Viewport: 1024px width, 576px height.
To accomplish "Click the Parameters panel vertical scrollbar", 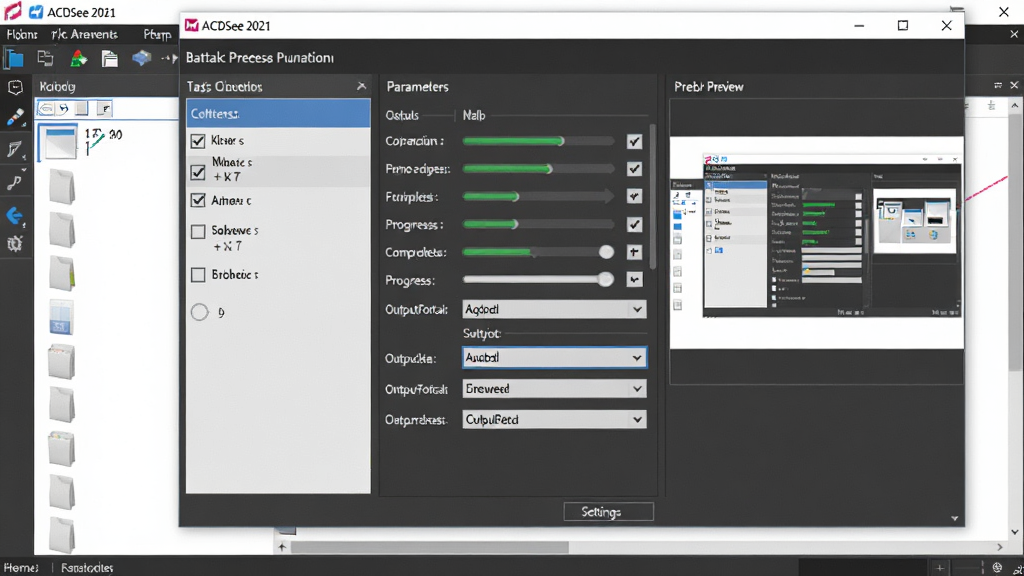I will coord(652,196).
